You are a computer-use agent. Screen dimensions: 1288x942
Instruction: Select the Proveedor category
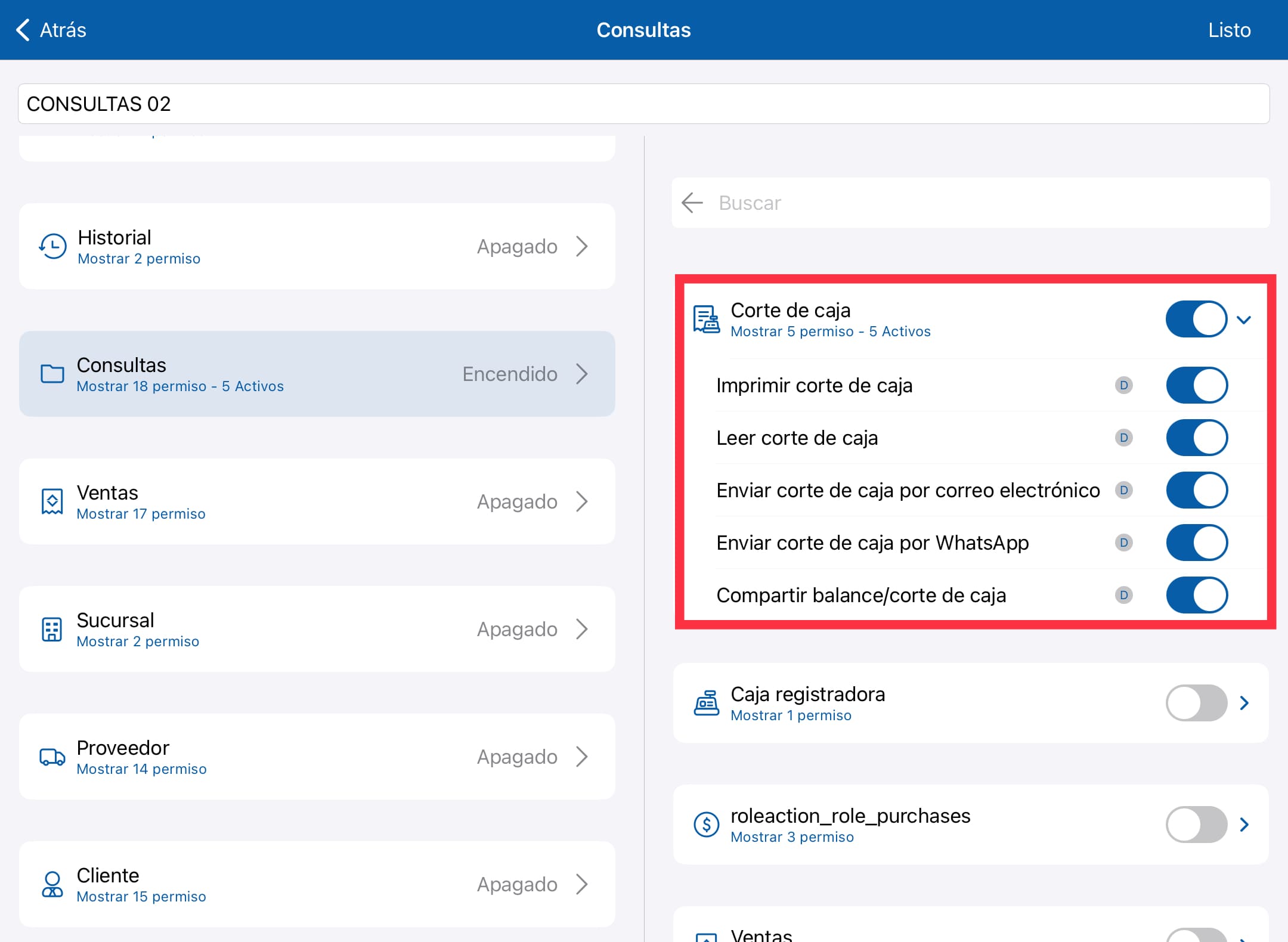(x=317, y=757)
